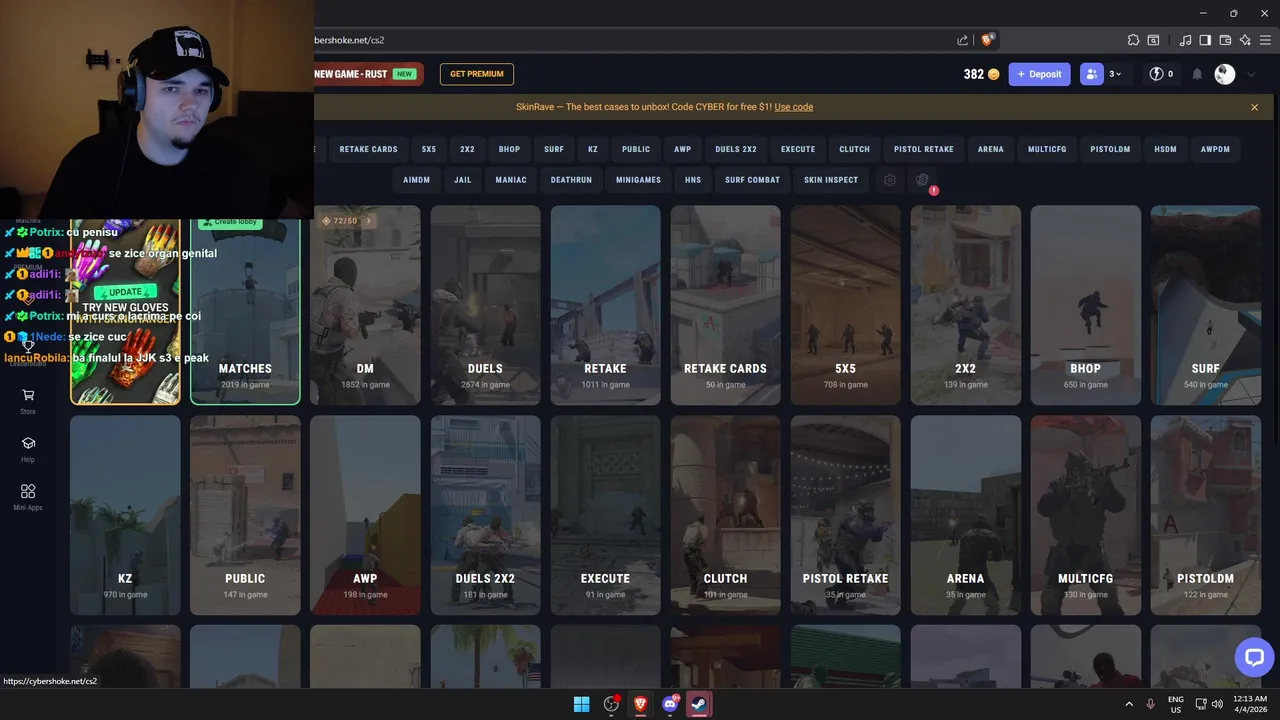Open the CLUTCH game mode card
Image resolution: width=1280 pixels, height=720 pixels.
click(x=725, y=515)
